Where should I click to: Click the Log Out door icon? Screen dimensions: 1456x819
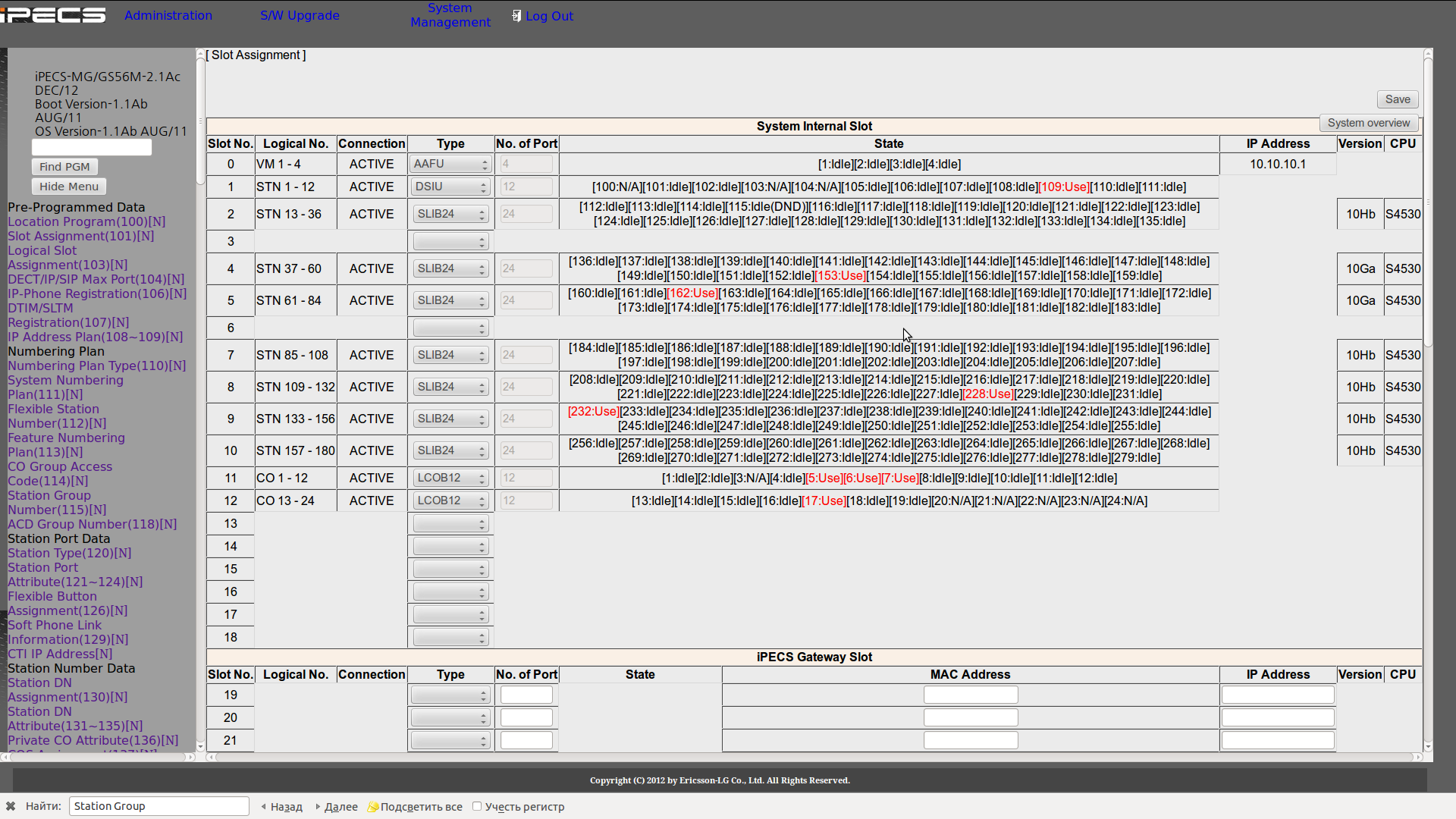(x=516, y=16)
